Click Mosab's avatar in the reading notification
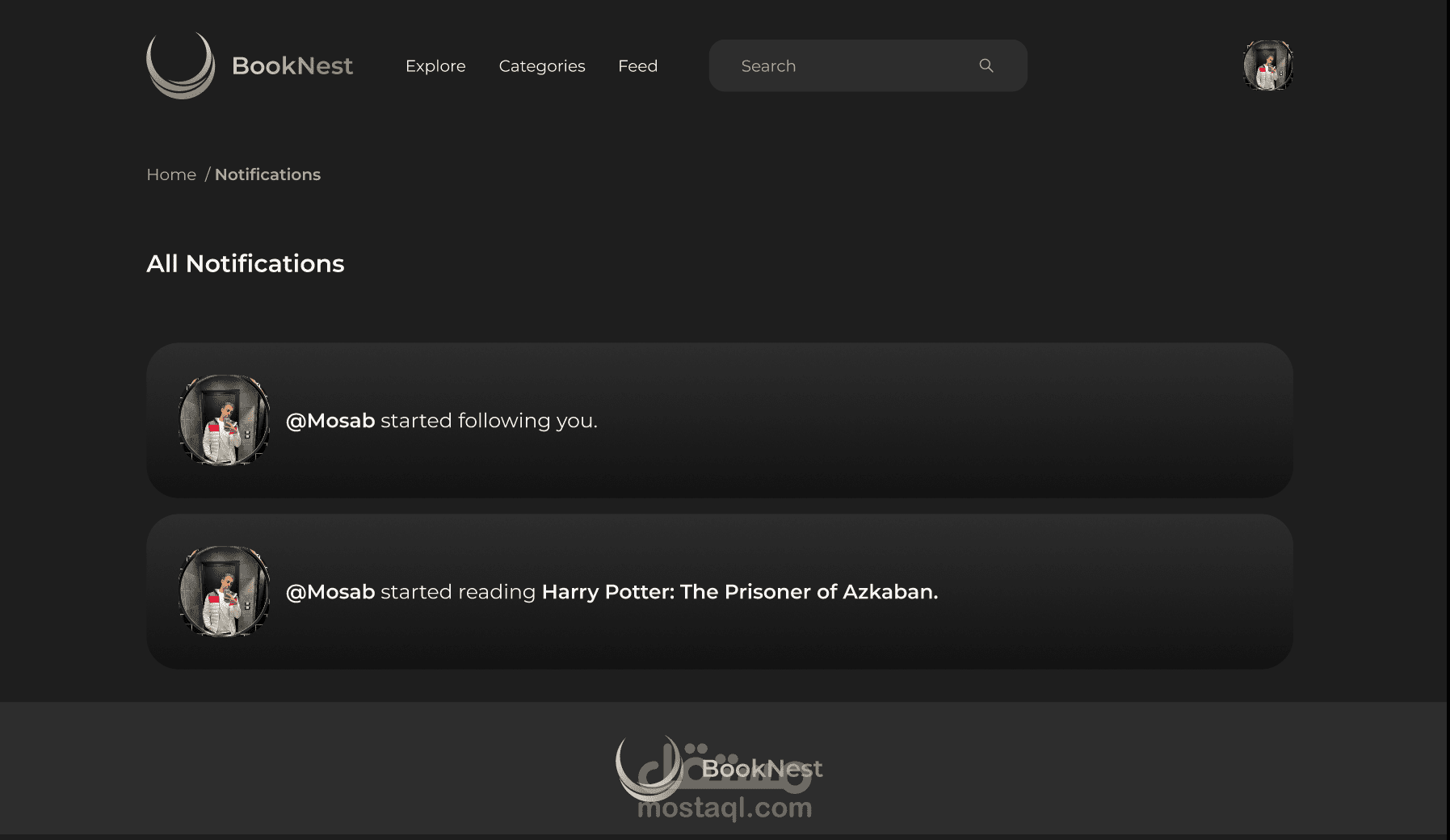This screenshot has height=840, width=1450. [x=224, y=591]
